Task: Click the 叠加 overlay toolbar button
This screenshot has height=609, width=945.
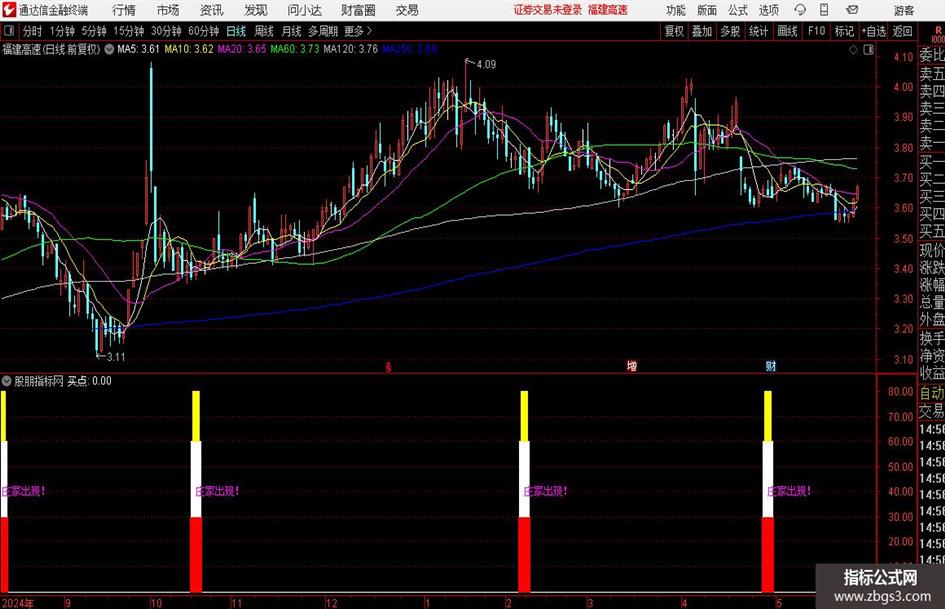Action: pos(702,31)
